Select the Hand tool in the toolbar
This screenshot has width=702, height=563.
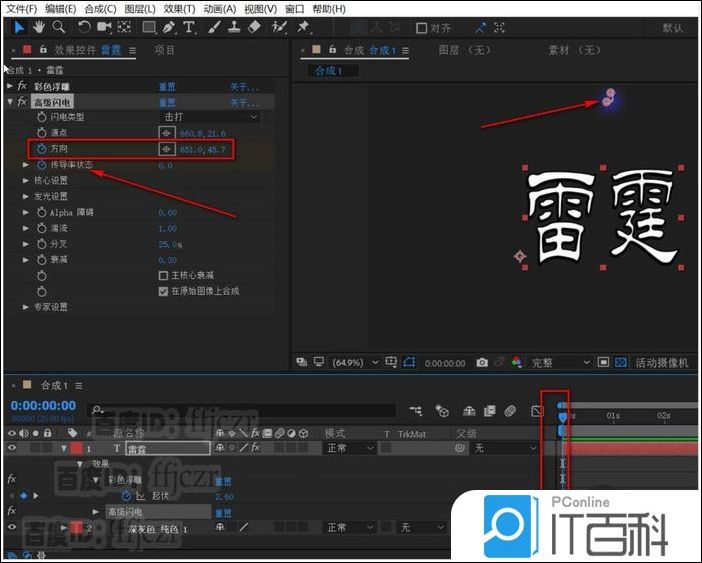39,27
